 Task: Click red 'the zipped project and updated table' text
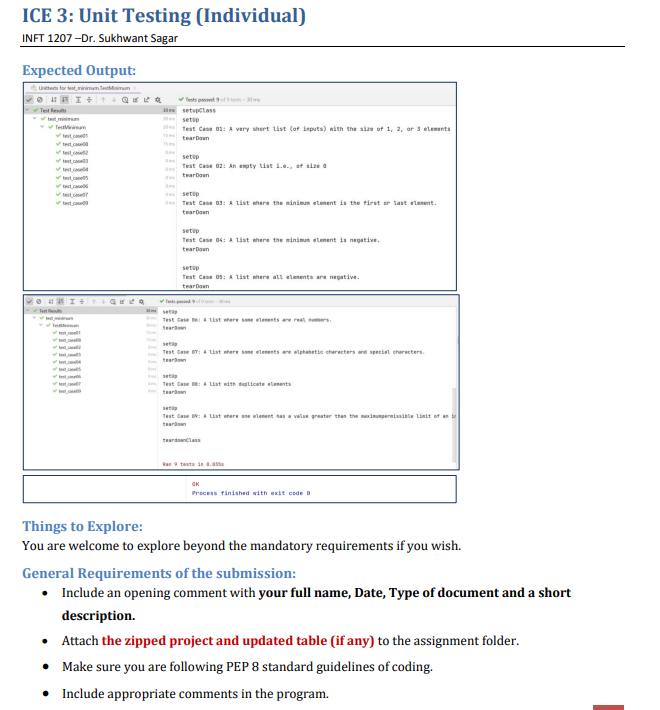click(x=238, y=641)
